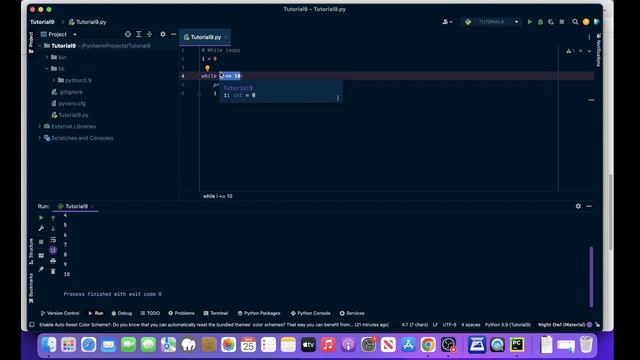Screen dimensions: 640x360
Task: Collapse all in the Project panel
Action: (149, 34)
